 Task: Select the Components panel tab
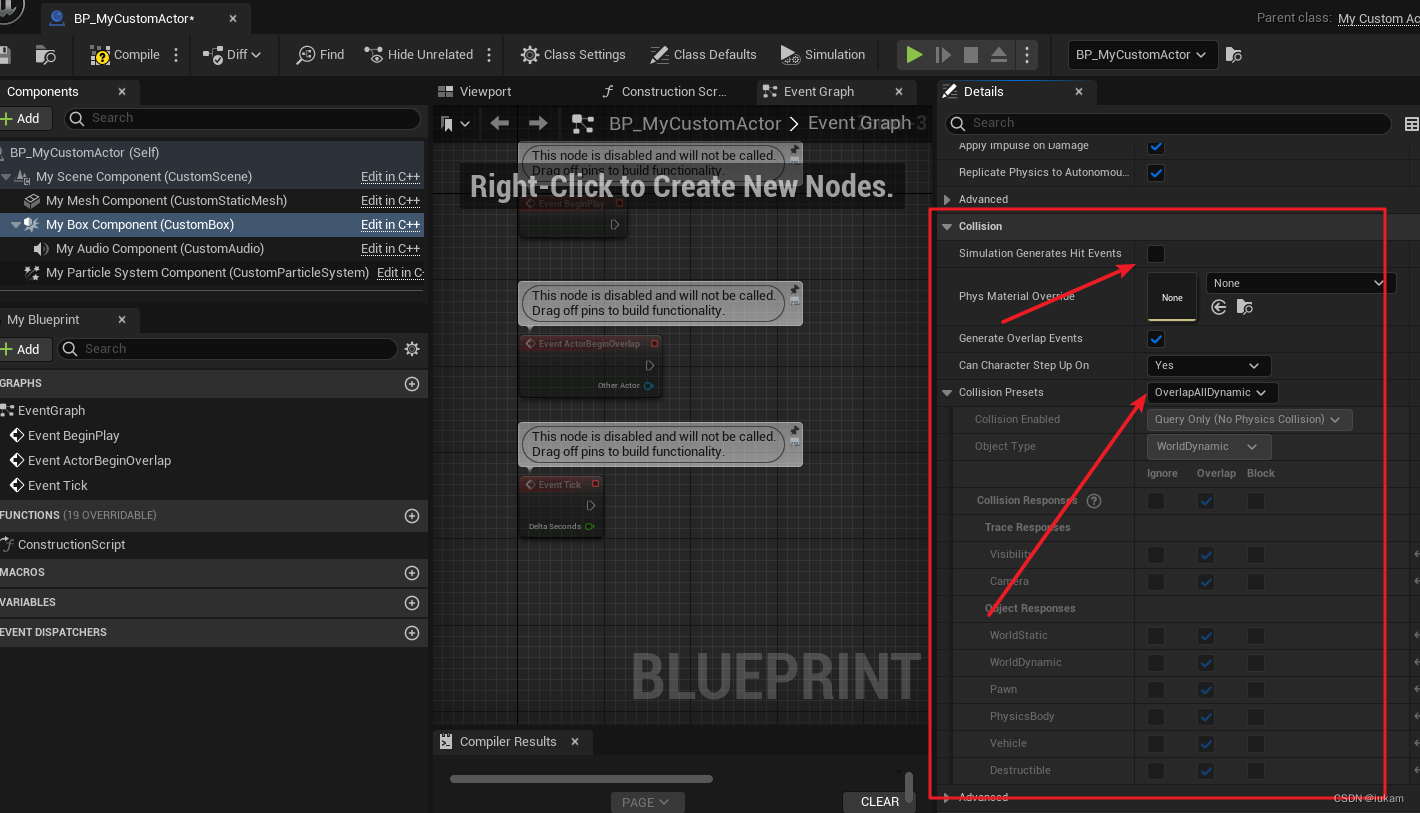pos(43,91)
